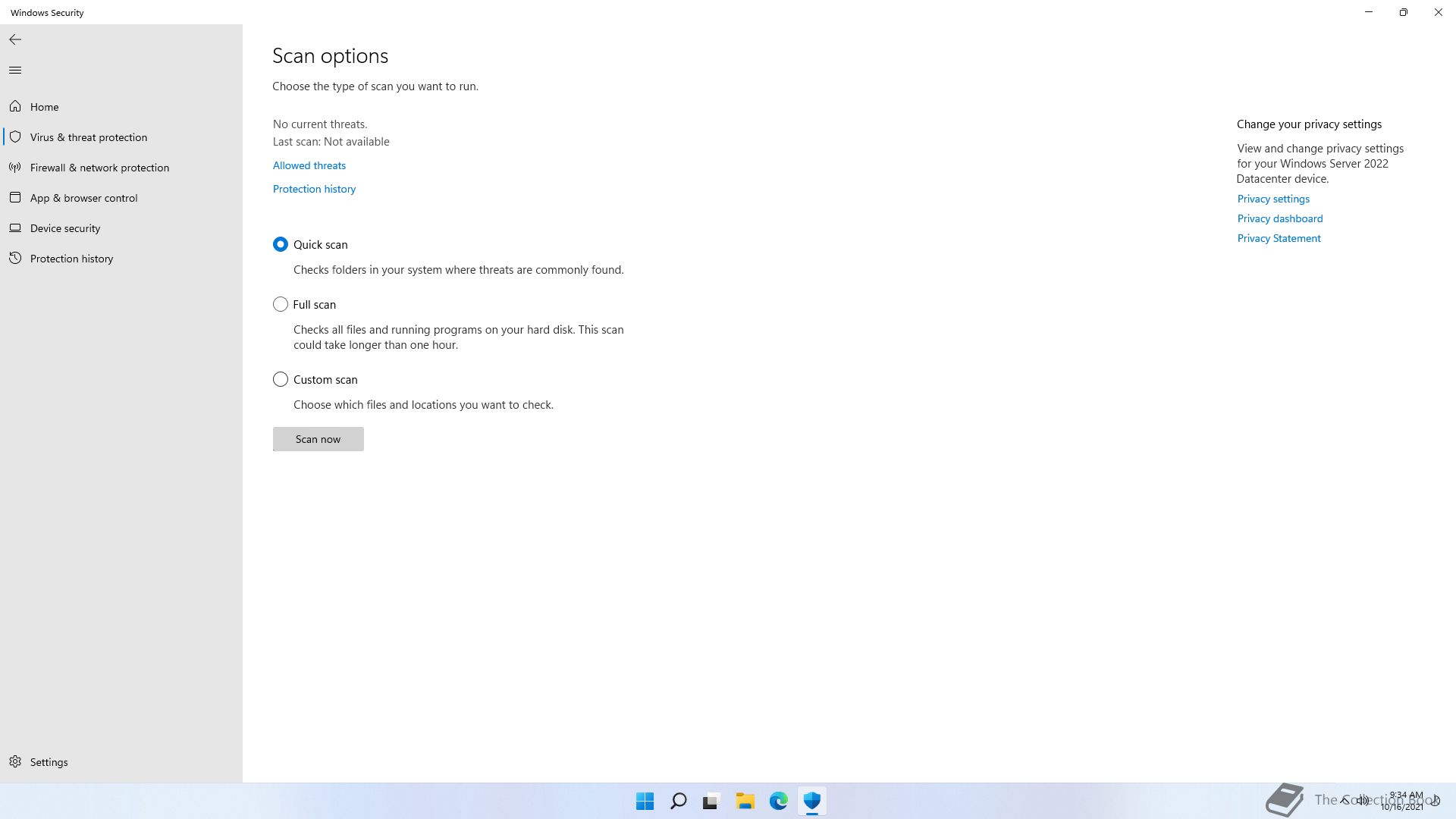Open taskbar Search magnifier
Viewport: 1456px width, 819px height.
[679, 801]
